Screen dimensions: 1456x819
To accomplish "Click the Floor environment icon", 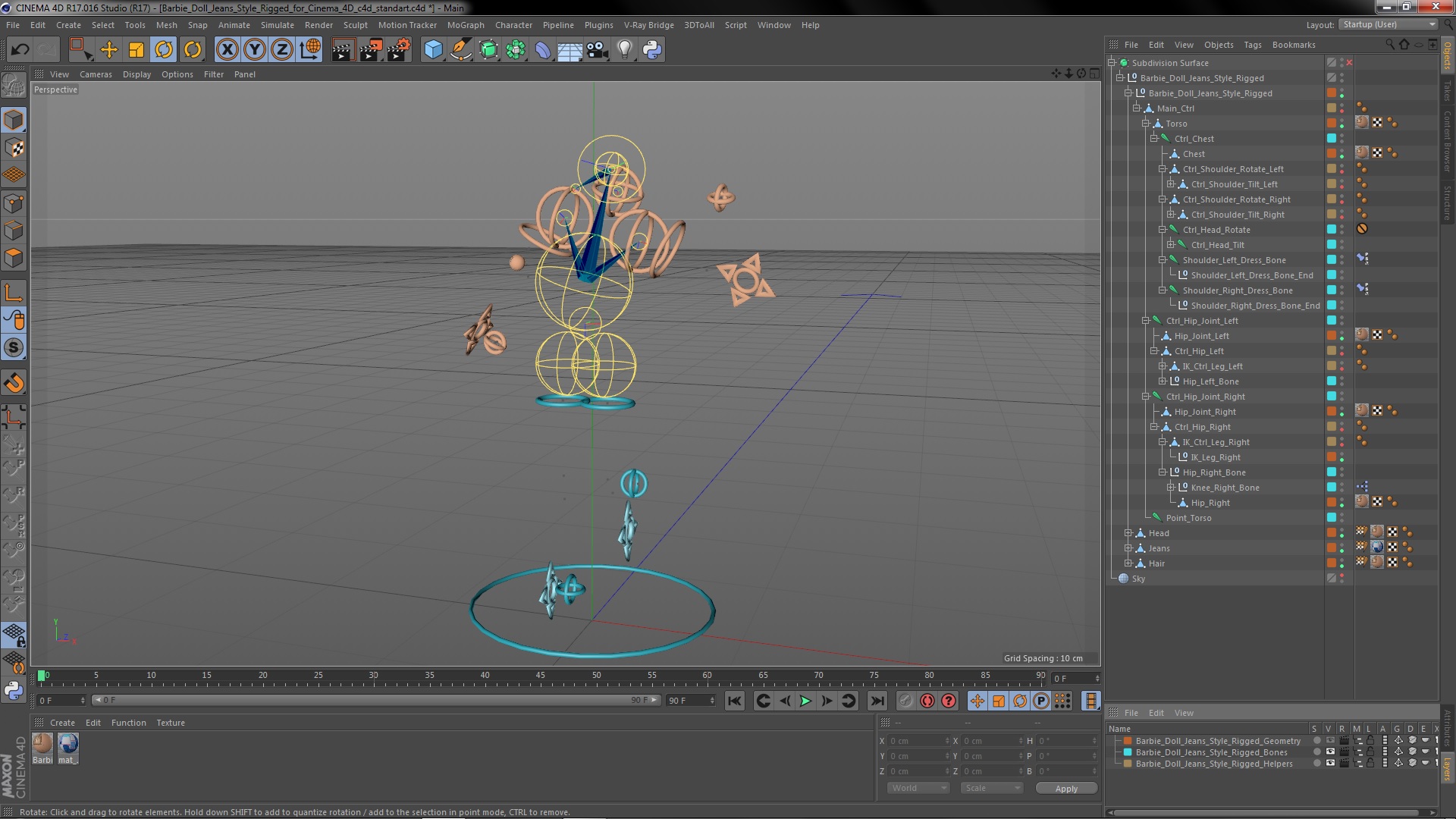I will point(570,50).
